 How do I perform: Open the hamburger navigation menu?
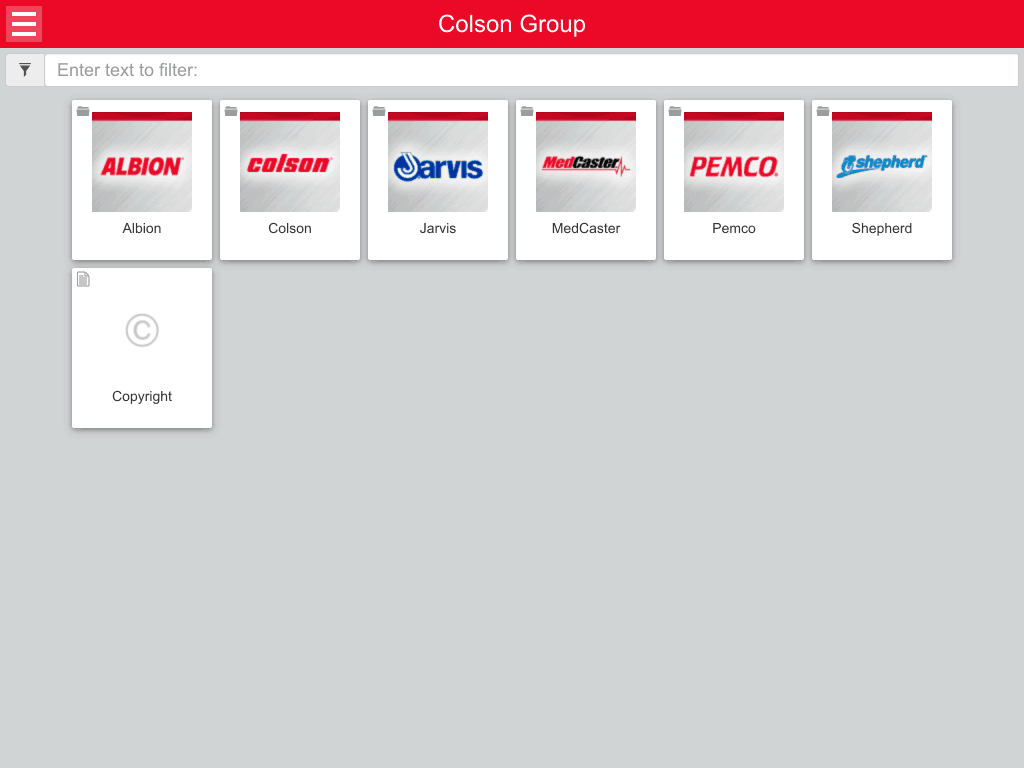coord(24,24)
